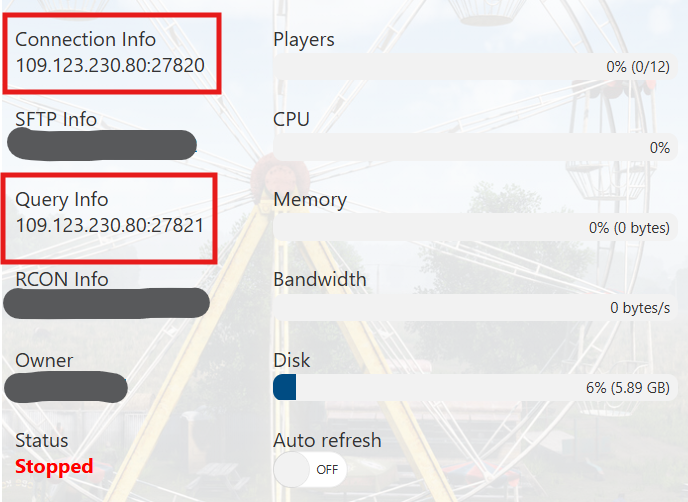Select the red Stopped status text
The image size is (688, 502).
pyautogui.click(x=54, y=466)
